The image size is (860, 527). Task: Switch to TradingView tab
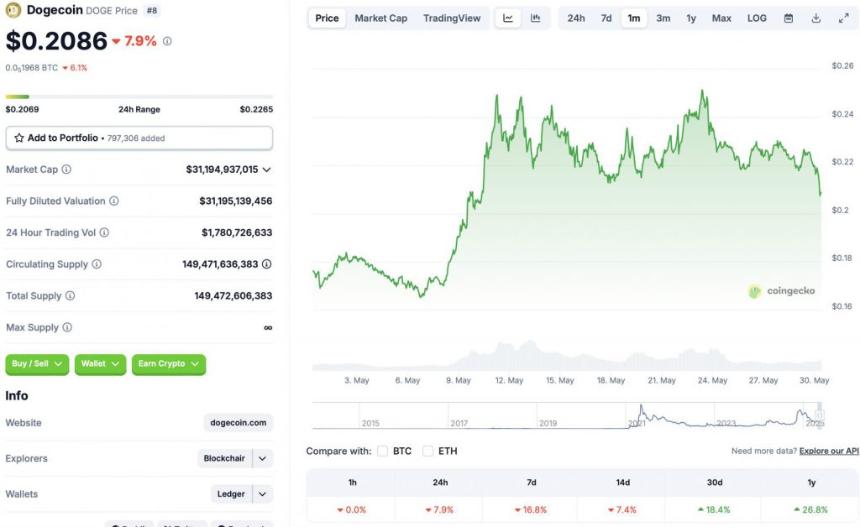pyautogui.click(x=451, y=18)
